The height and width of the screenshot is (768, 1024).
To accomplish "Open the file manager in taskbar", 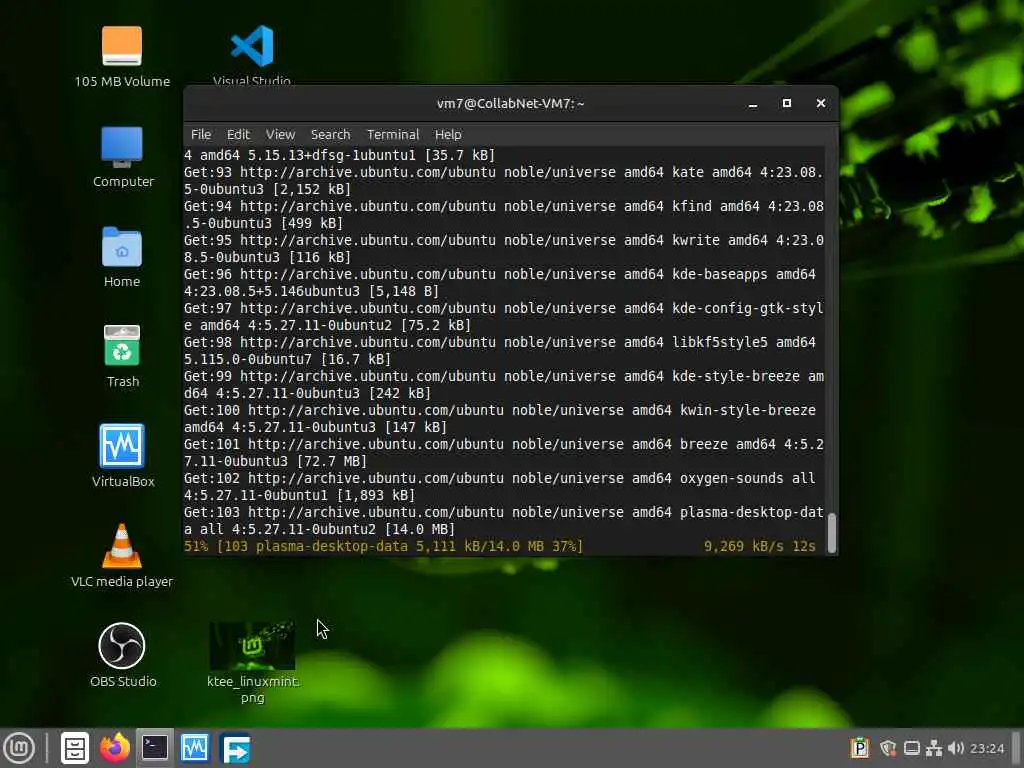I will [74, 748].
